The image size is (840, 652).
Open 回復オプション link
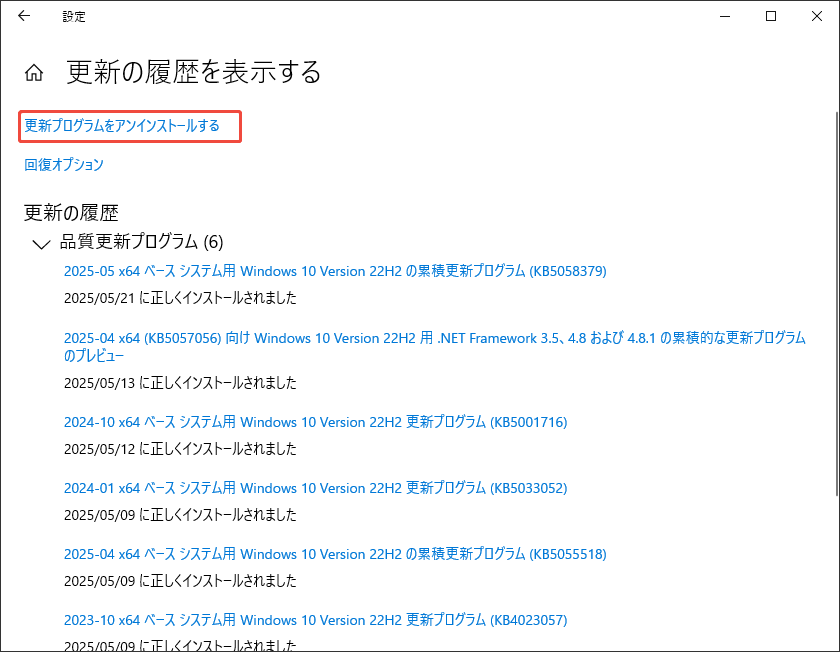(x=64, y=164)
